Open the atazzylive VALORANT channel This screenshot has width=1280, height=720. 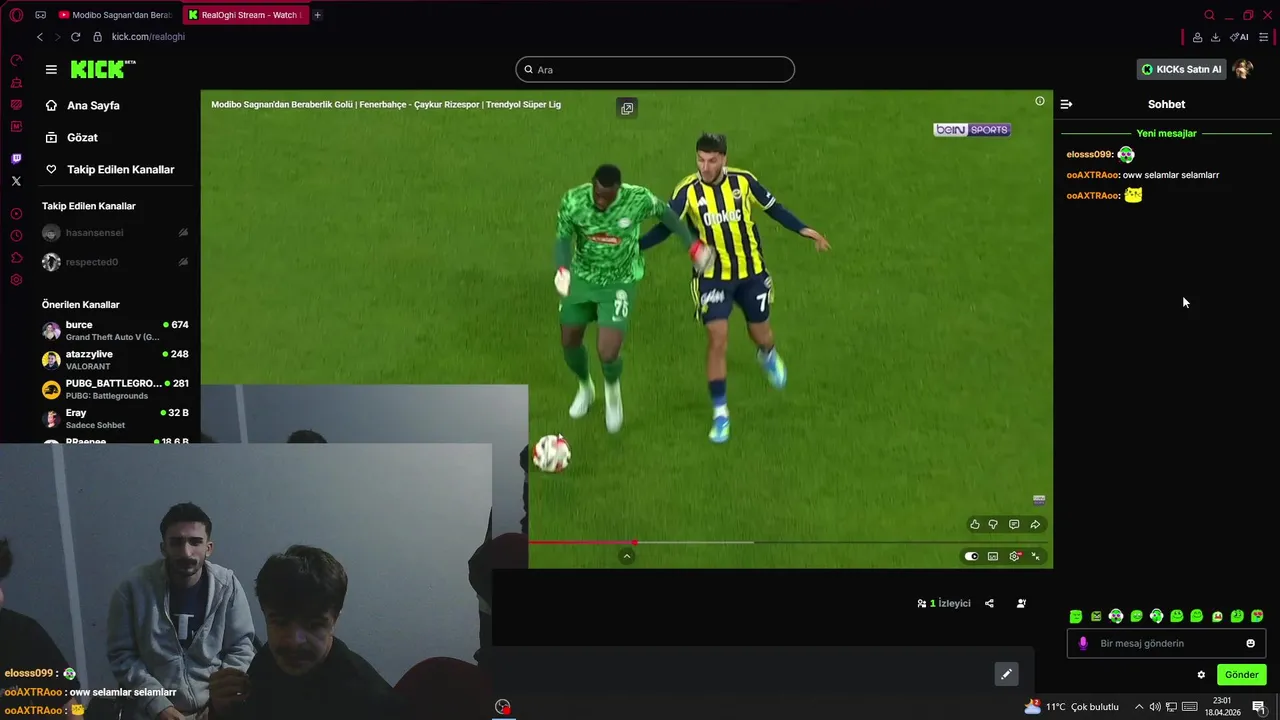tap(115, 360)
